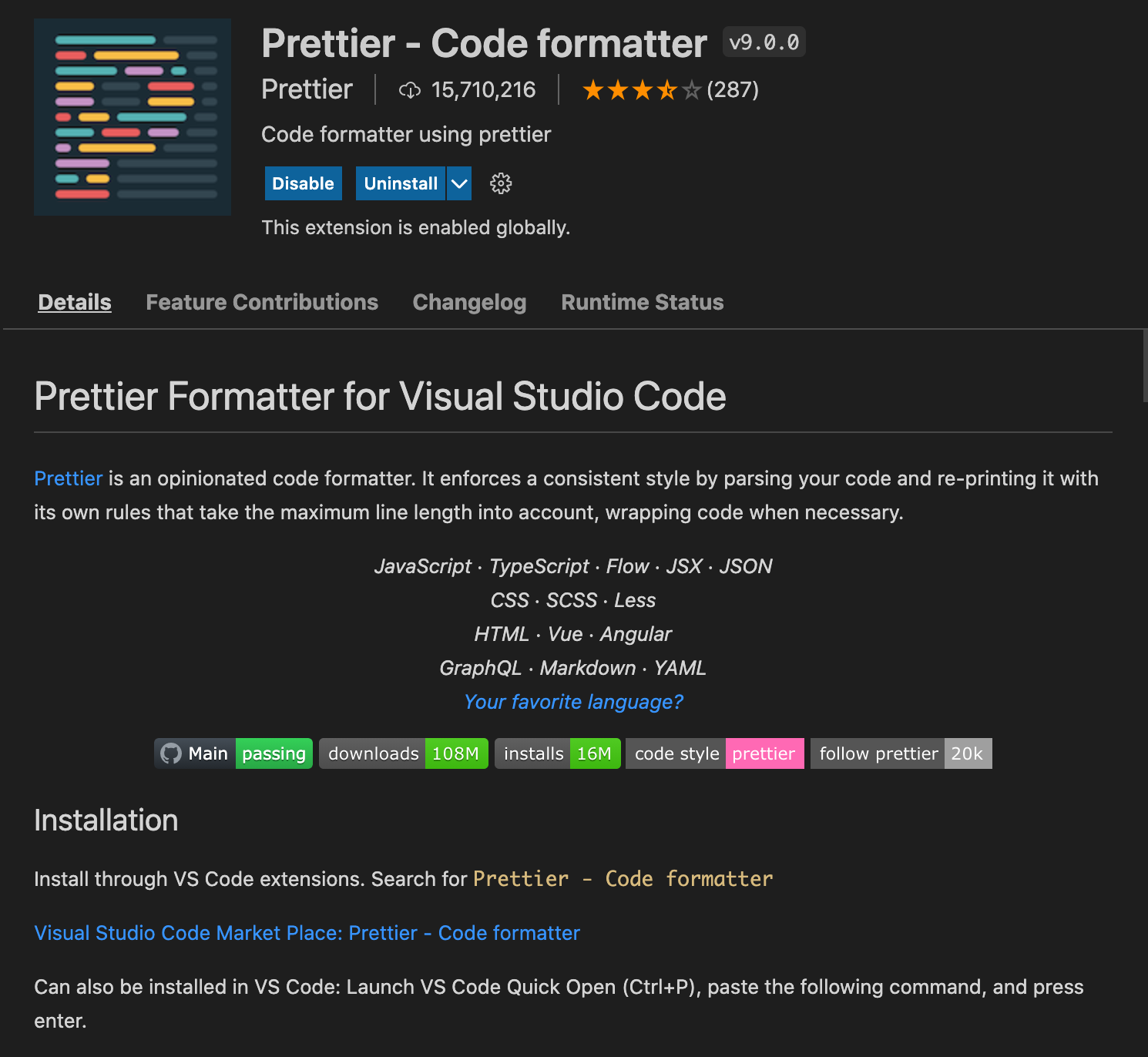Click the Prettier publisher name
1148x1057 pixels.
pyautogui.click(x=307, y=89)
